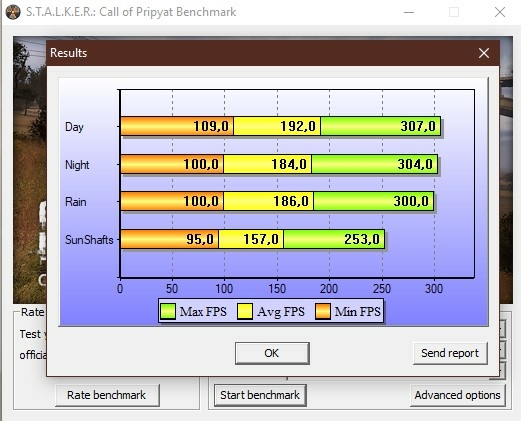Click axis label 50
The image size is (521, 421).
click(x=172, y=288)
